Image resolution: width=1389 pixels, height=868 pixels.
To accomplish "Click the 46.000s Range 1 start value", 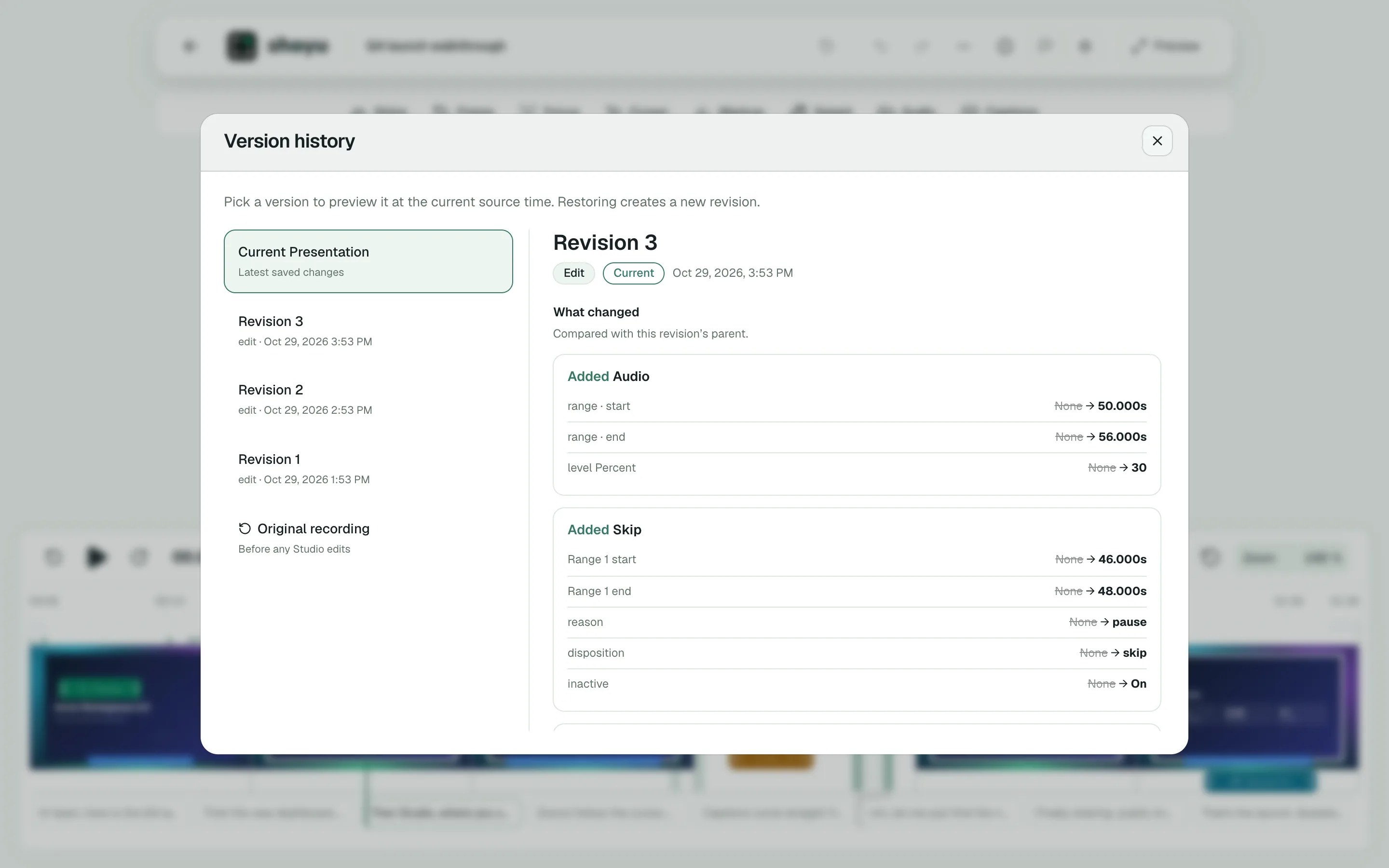I will coord(1122,559).
